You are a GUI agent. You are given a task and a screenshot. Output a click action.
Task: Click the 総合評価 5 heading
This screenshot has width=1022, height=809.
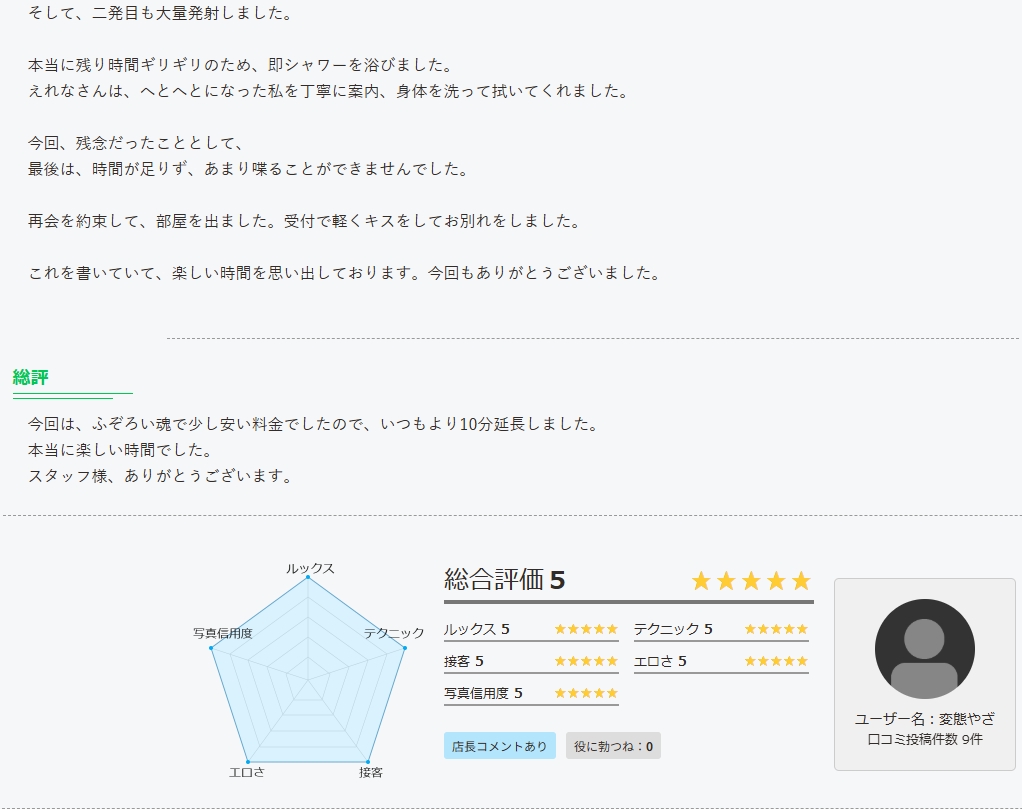[505, 580]
